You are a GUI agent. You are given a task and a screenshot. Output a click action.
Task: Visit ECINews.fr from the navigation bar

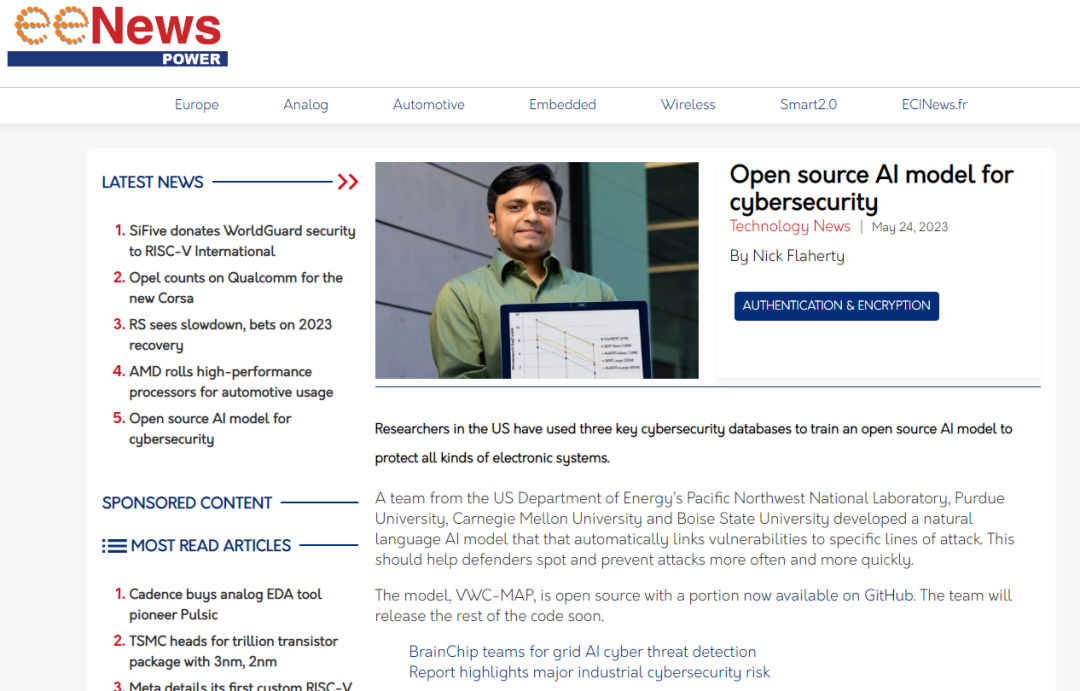point(935,105)
